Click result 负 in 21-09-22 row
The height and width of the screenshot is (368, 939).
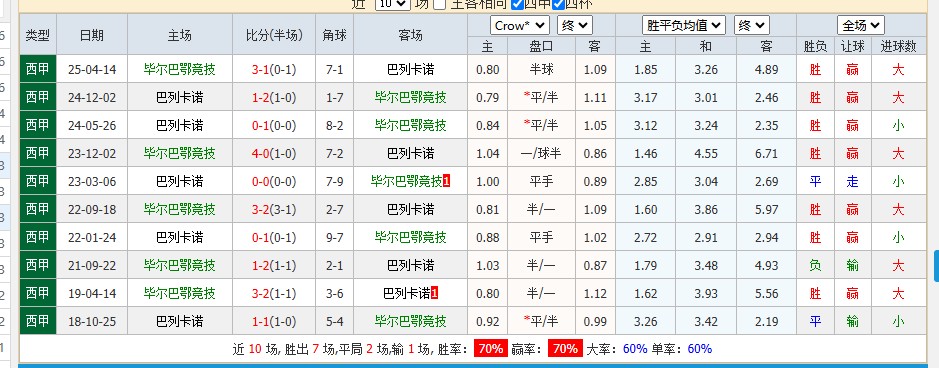(x=815, y=265)
